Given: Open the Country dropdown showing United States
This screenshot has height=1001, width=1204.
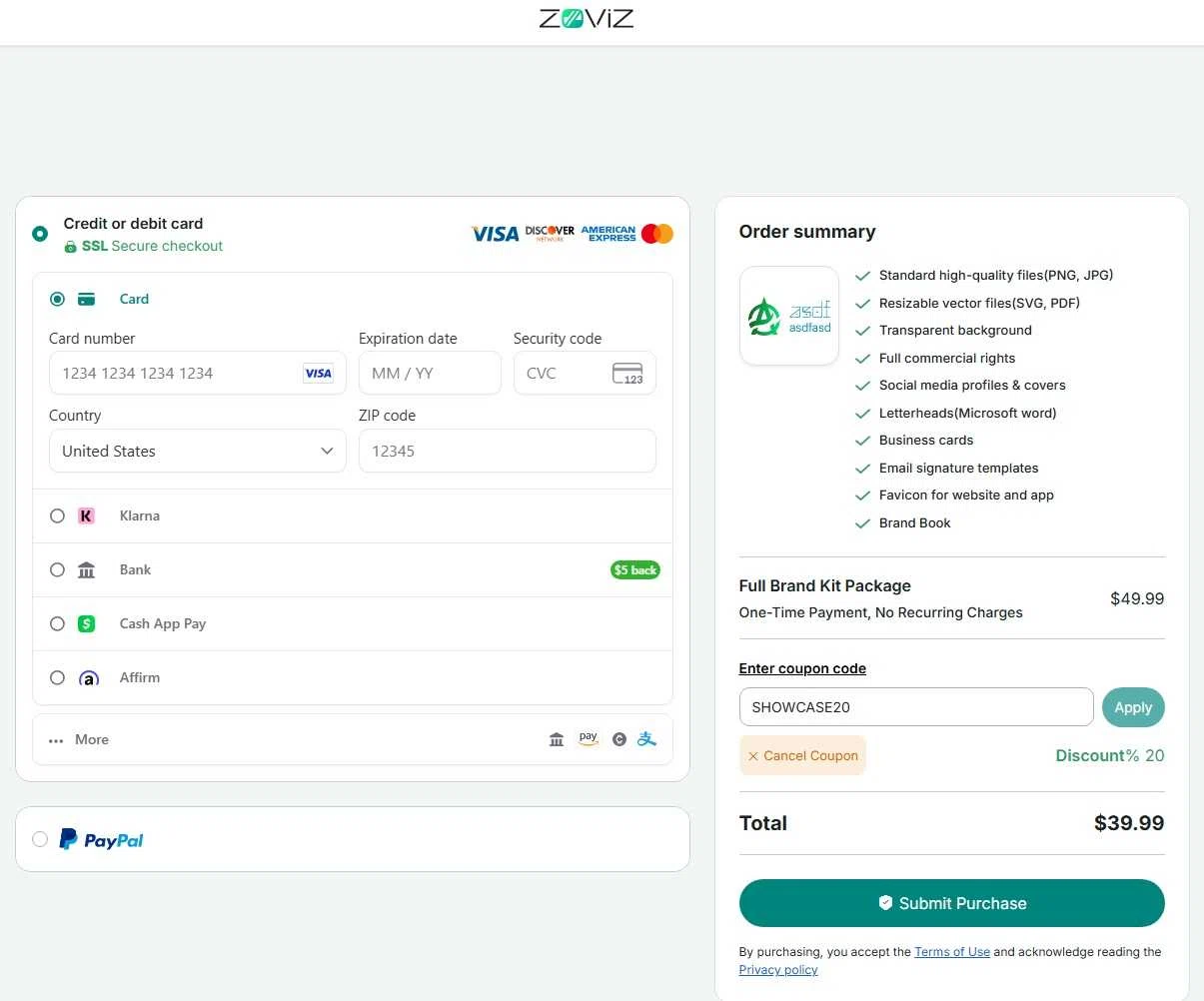Looking at the screenshot, I should point(198,452).
